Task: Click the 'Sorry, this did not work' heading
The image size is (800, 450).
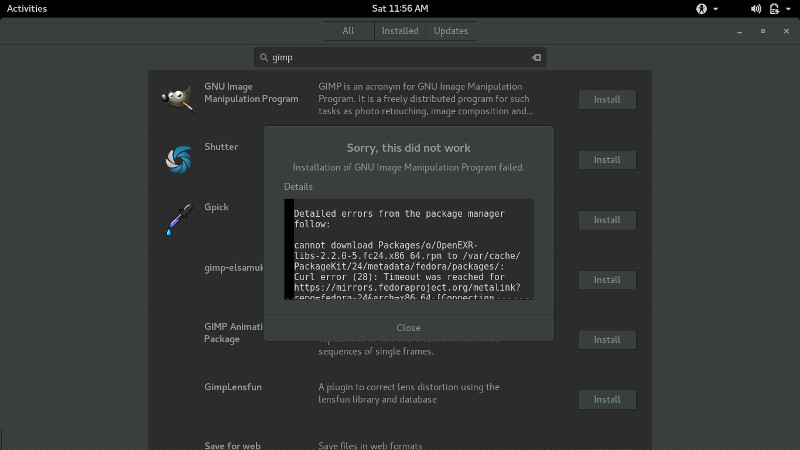Action: (409, 148)
